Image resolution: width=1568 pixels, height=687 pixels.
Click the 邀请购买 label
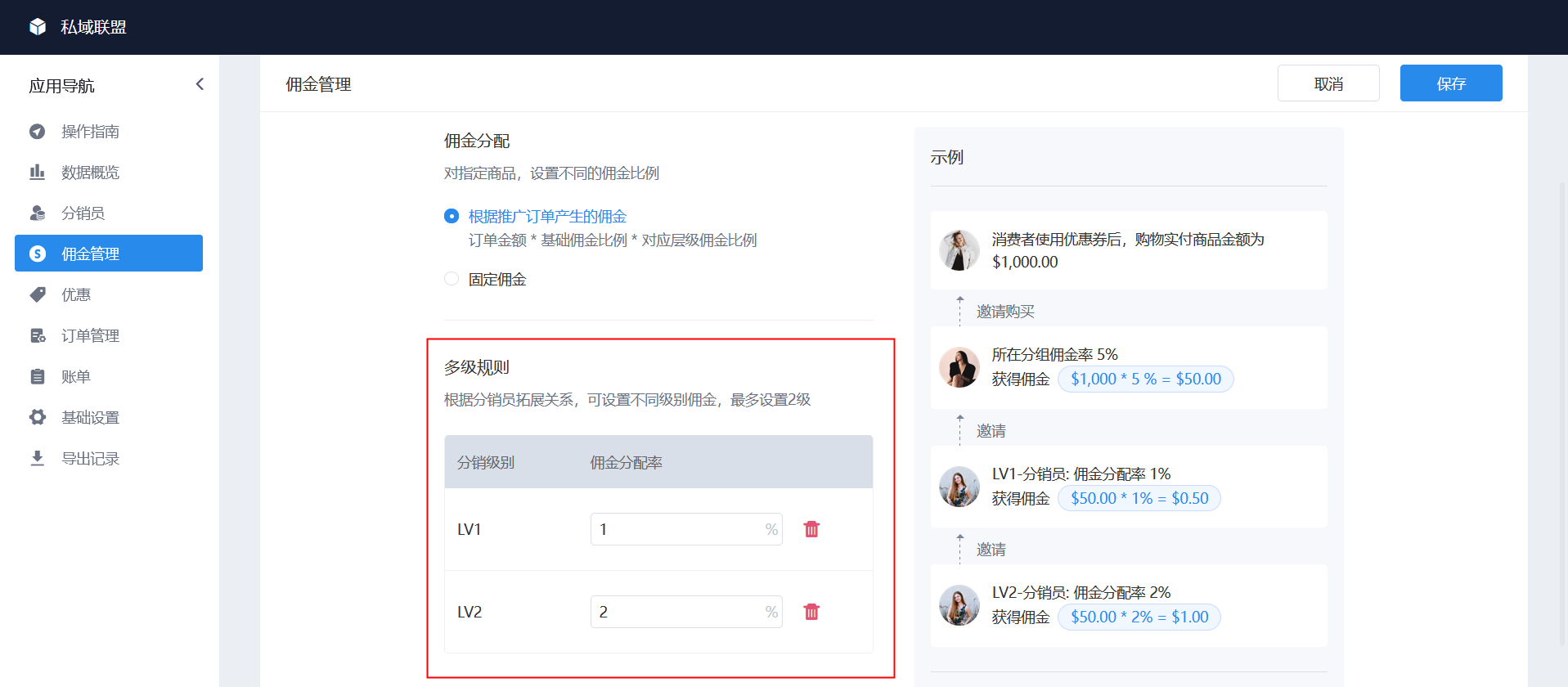point(1005,312)
